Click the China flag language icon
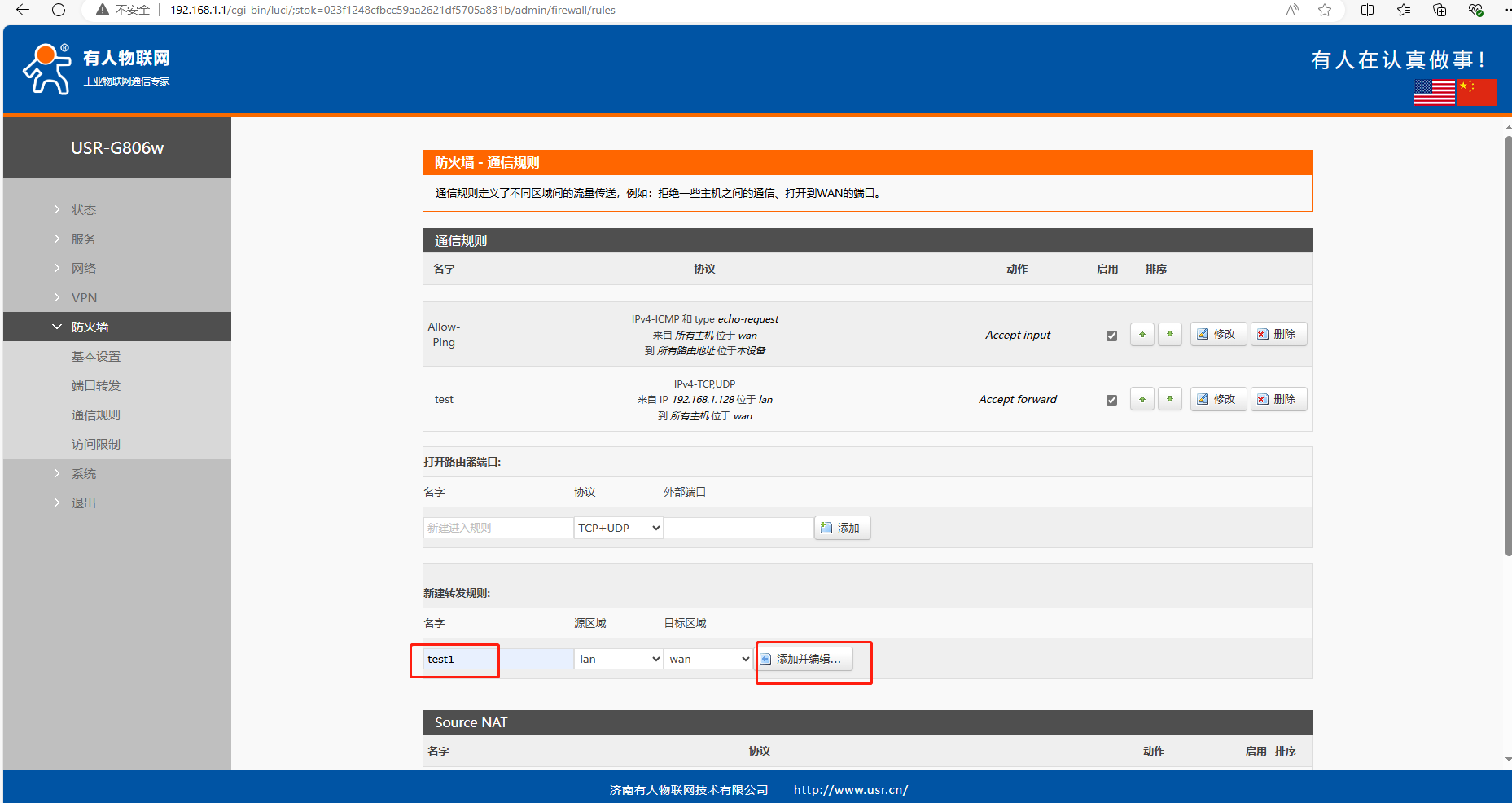 (x=1477, y=92)
